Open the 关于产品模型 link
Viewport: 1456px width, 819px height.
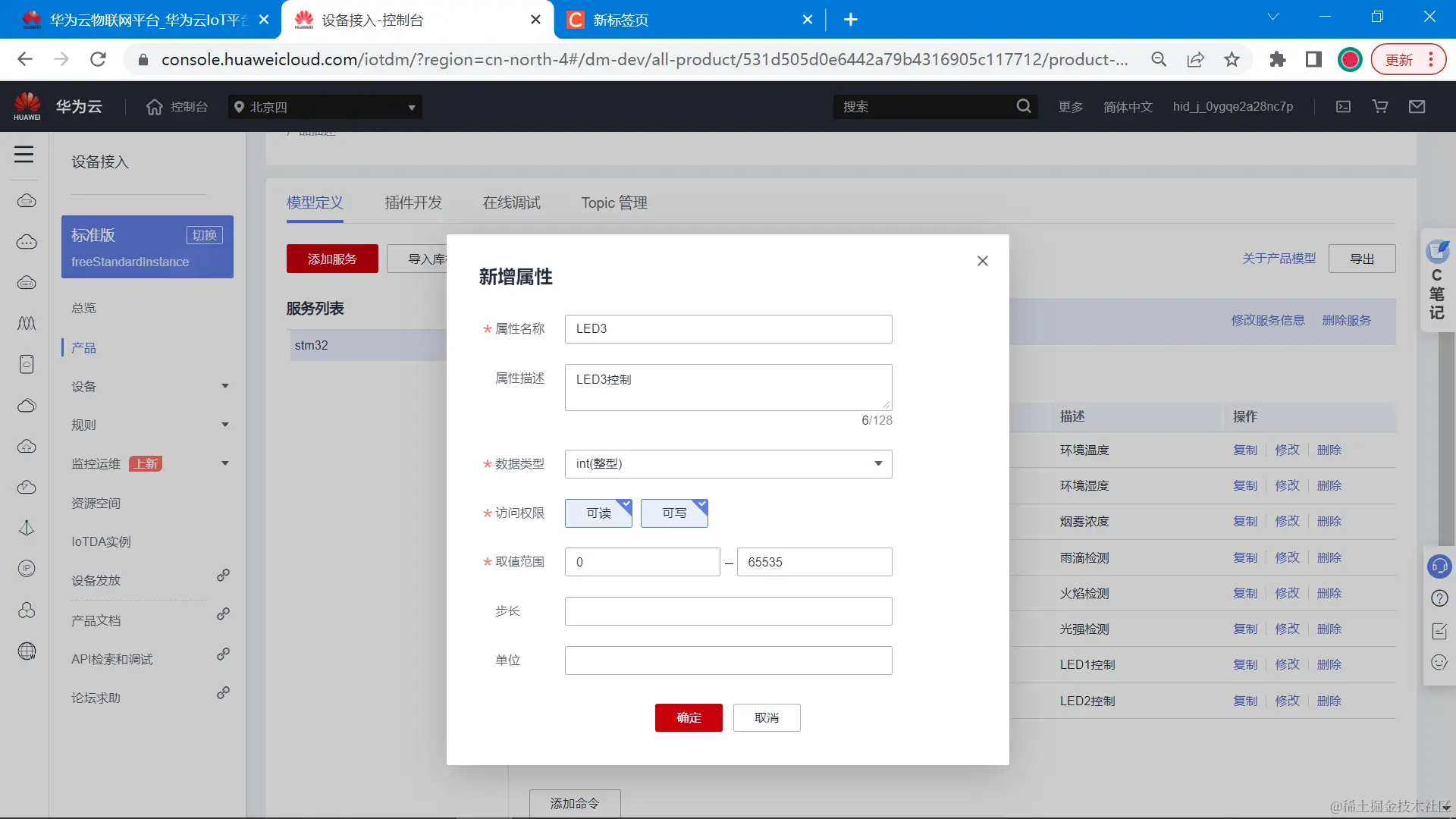coord(1279,259)
